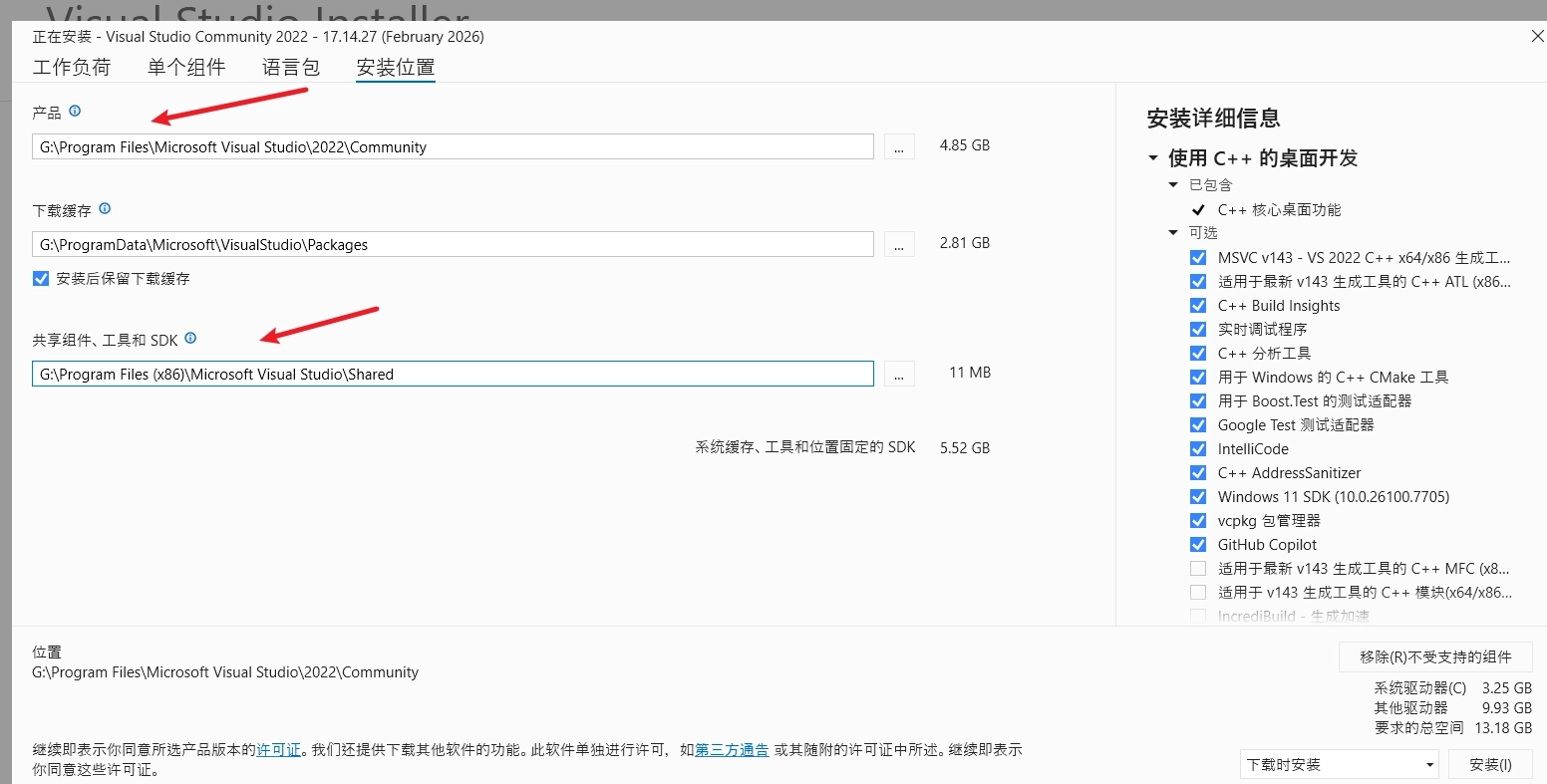Enable C++ MFC for latest v143 tools
Screen dimensions: 1547x784
tap(1198, 569)
